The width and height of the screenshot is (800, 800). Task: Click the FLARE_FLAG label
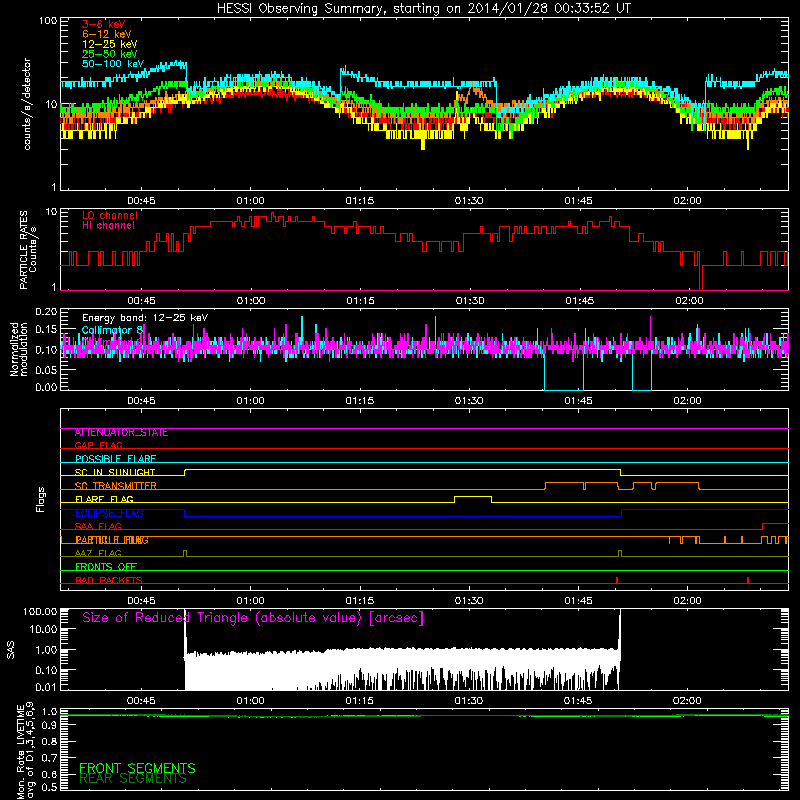104,499
